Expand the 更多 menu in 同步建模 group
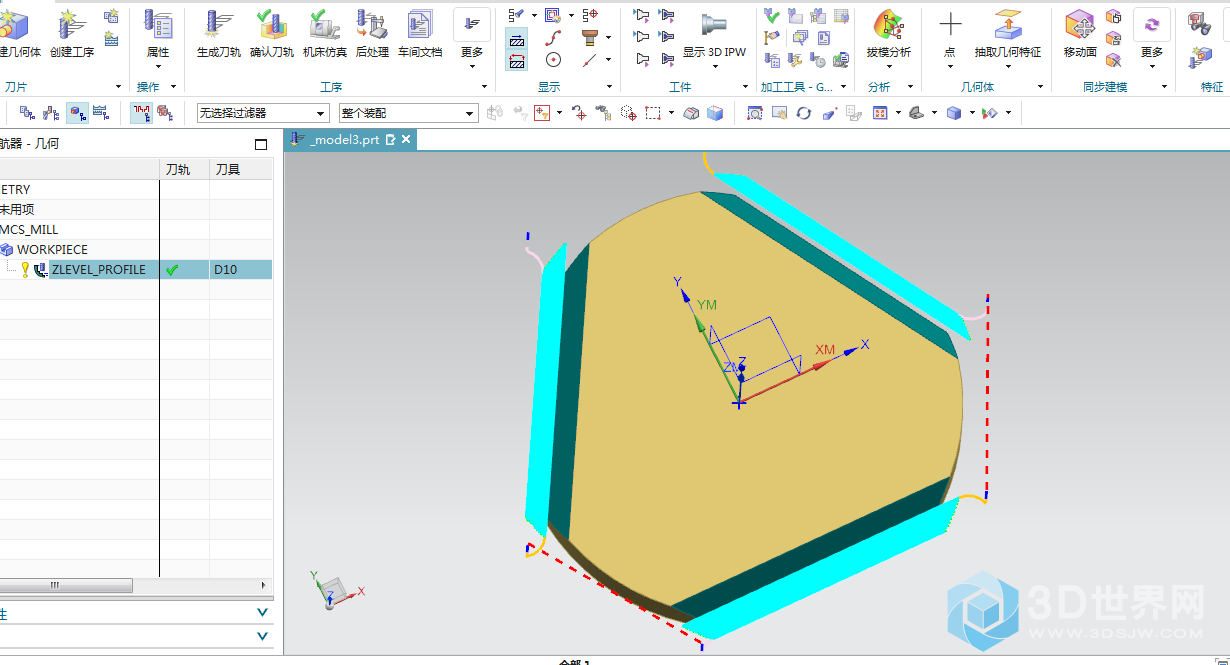The height and width of the screenshot is (665, 1230). [1152, 39]
